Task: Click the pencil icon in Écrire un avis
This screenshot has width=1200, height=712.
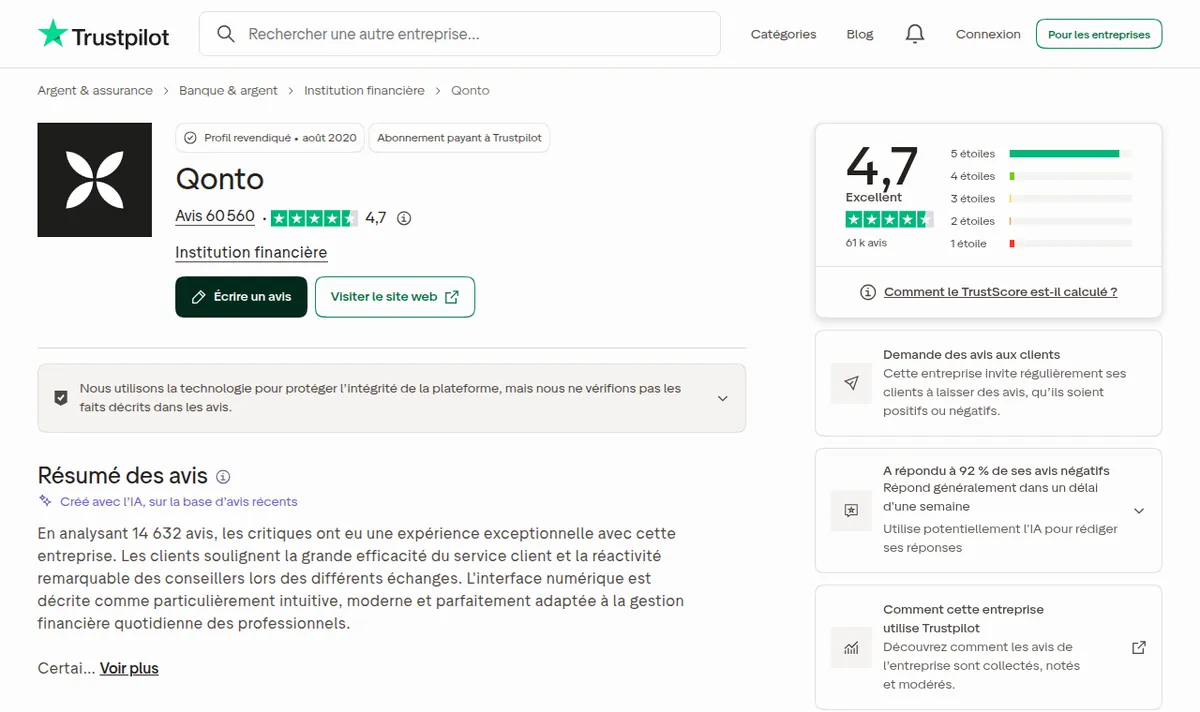Action: [x=198, y=297]
